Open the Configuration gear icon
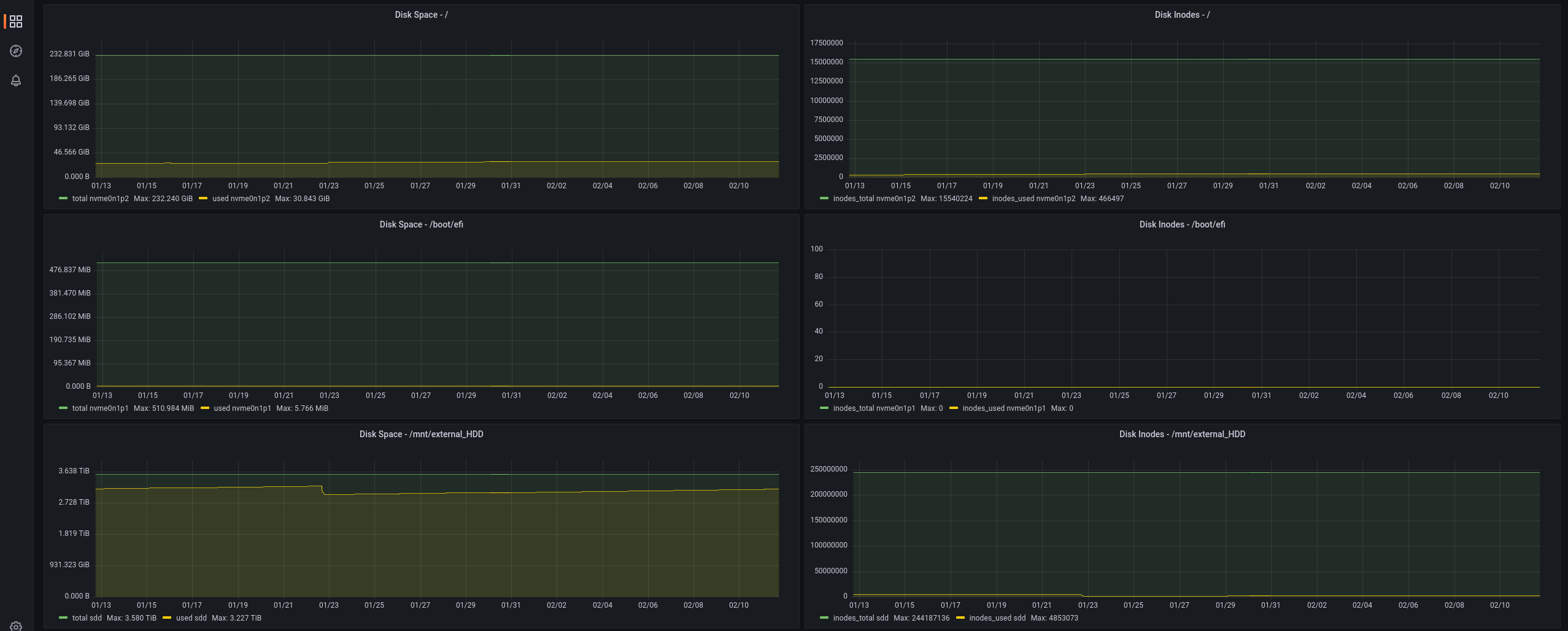This screenshot has width=1568, height=631. [16, 626]
